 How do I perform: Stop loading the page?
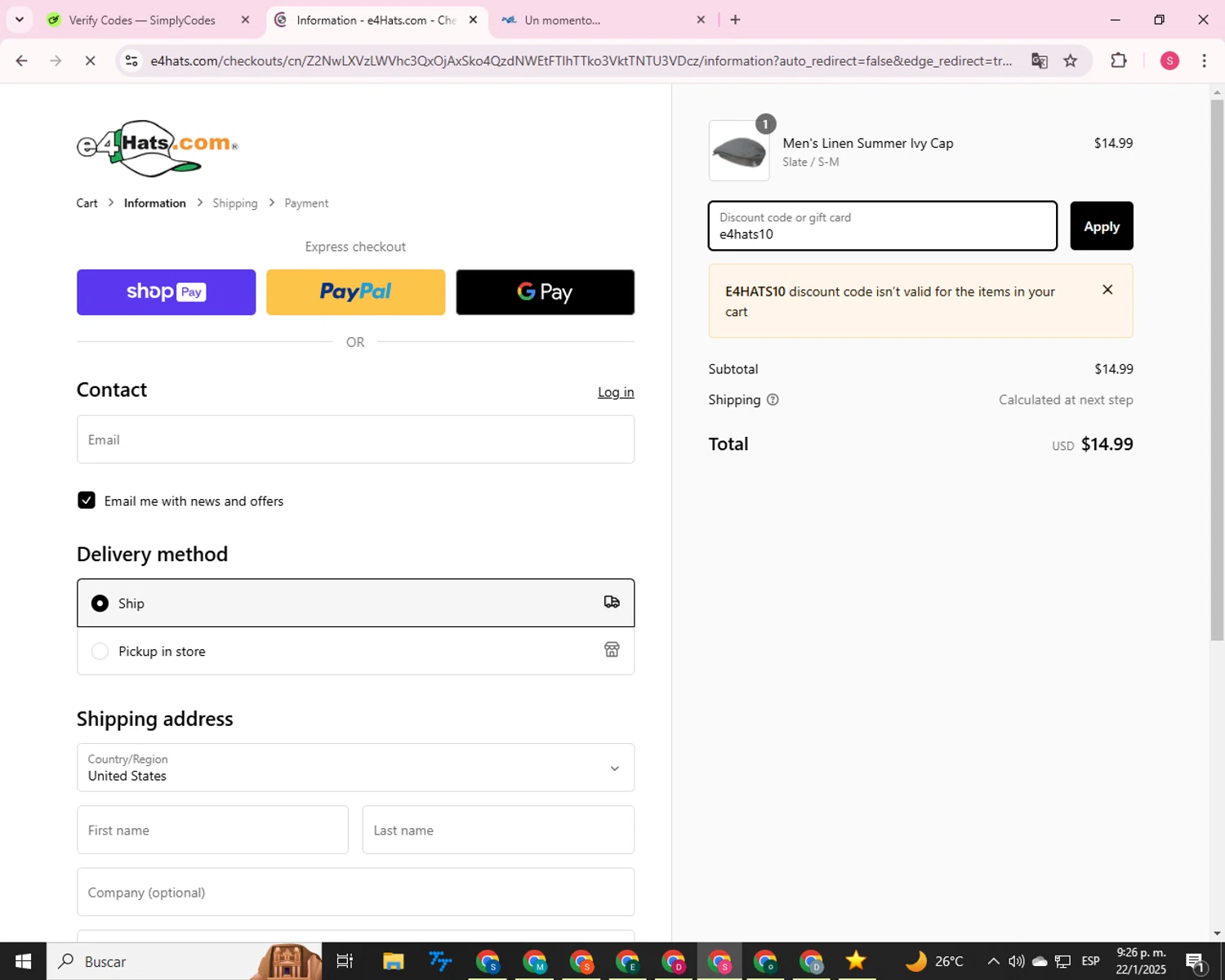pyautogui.click(x=90, y=61)
